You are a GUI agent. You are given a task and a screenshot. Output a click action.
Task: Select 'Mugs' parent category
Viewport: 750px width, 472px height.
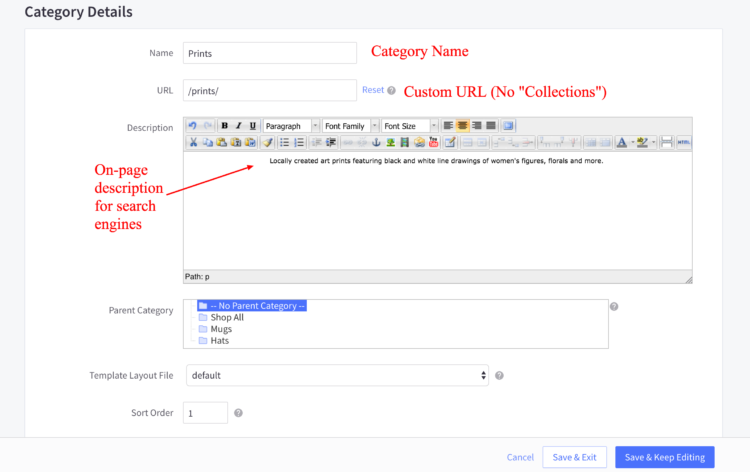coord(216,329)
